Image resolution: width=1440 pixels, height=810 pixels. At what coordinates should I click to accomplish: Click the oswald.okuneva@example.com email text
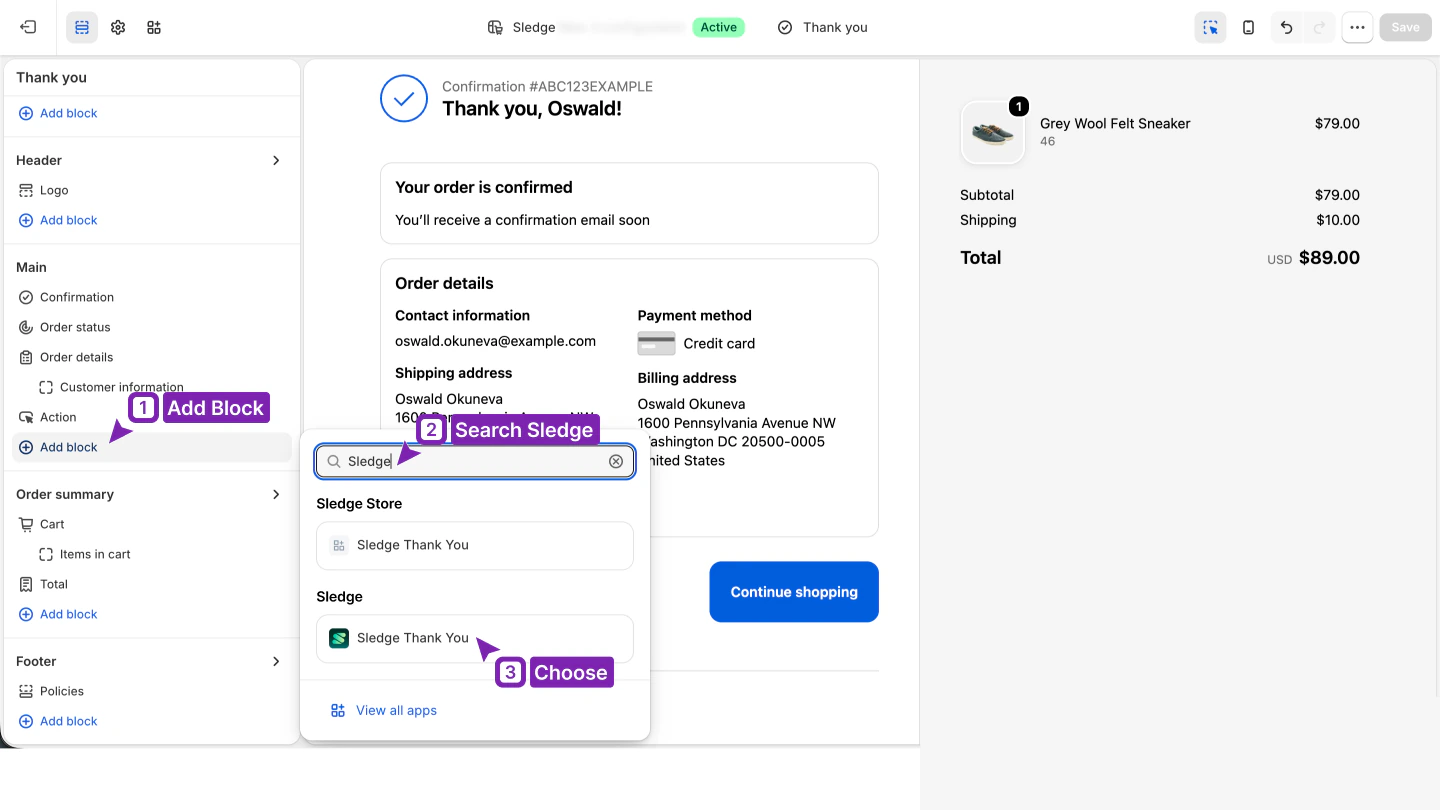[495, 341]
